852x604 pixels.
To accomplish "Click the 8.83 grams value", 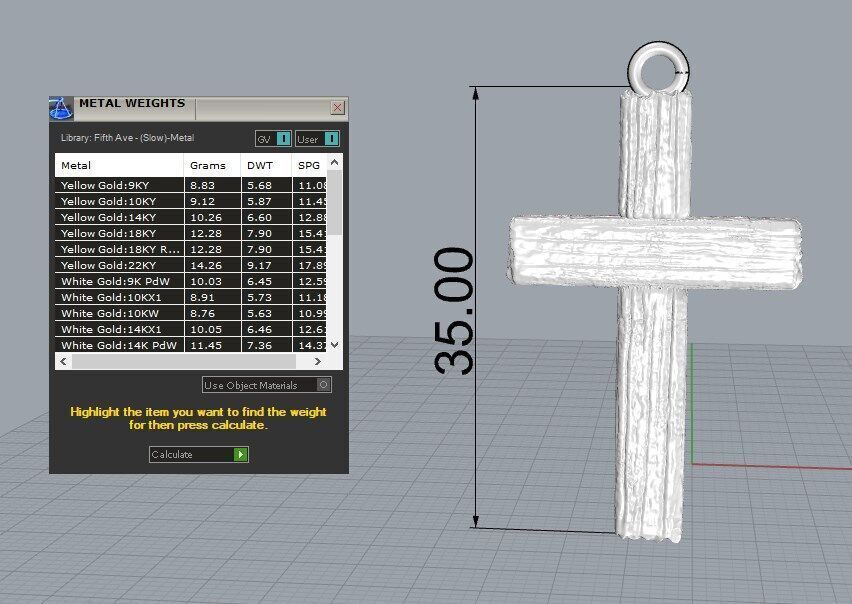I will click(x=202, y=185).
